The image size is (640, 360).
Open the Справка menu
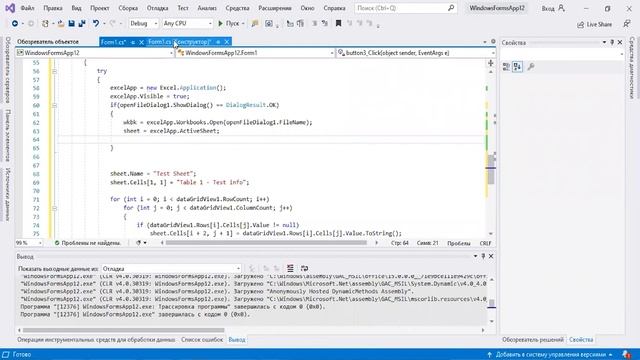(334, 8)
